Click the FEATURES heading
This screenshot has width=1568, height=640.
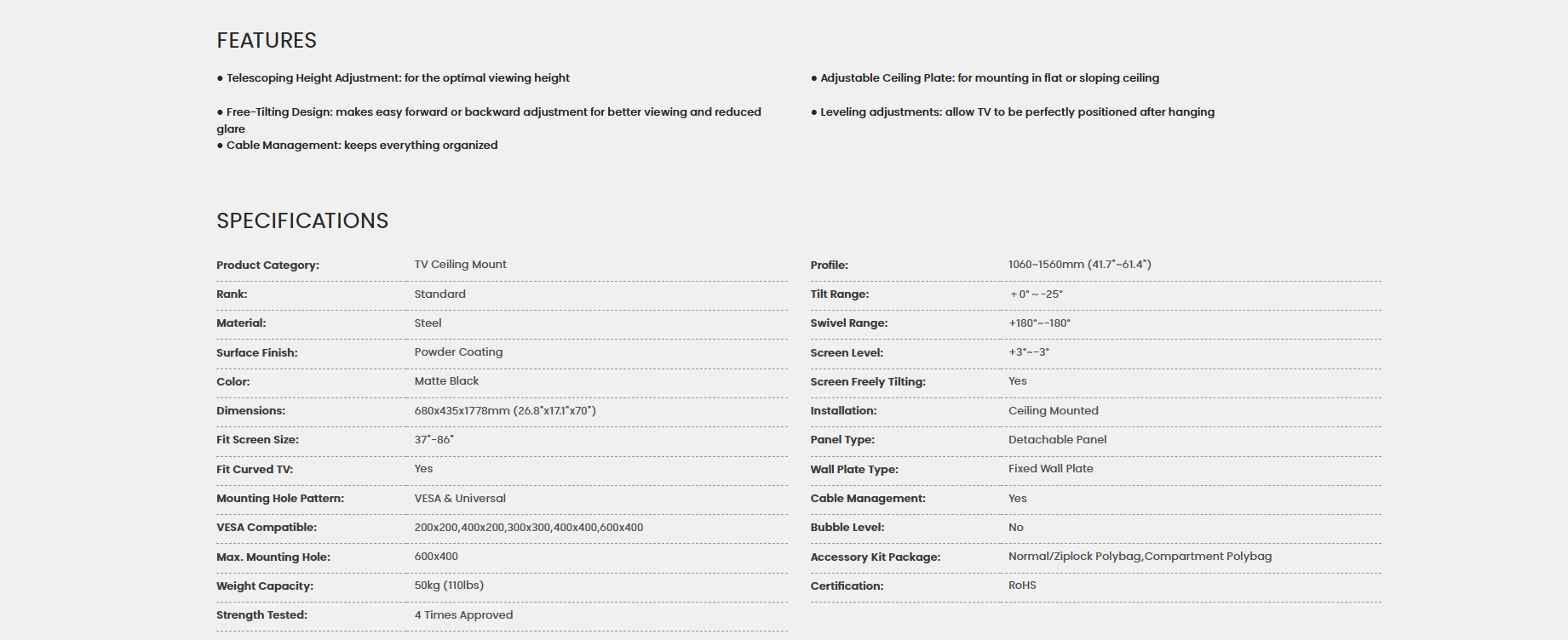[267, 41]
